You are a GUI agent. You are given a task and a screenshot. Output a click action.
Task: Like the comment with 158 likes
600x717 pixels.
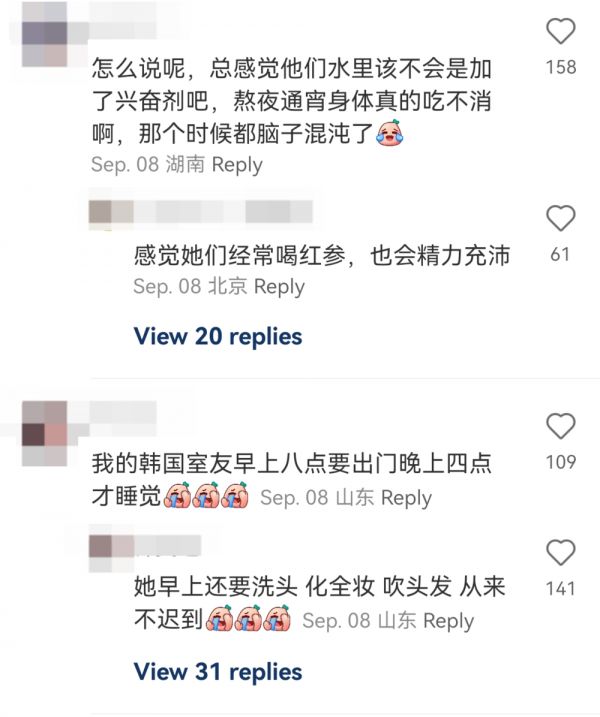pyautogui.click(x=561, y=31)
